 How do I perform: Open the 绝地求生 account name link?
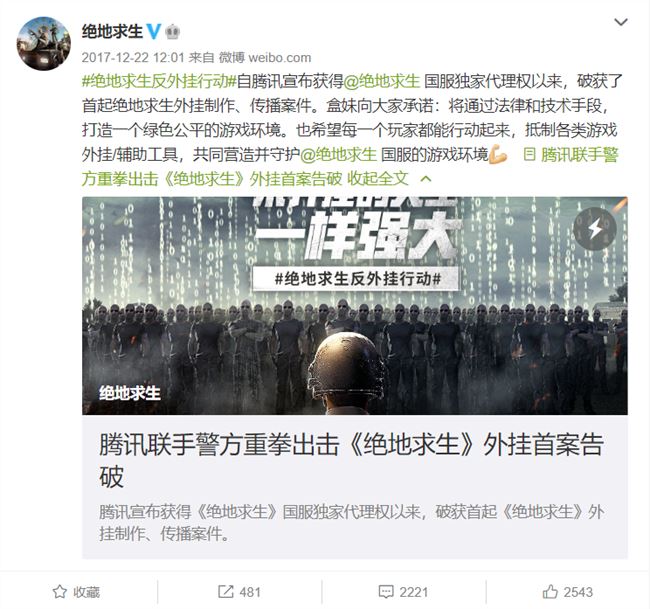112,32
